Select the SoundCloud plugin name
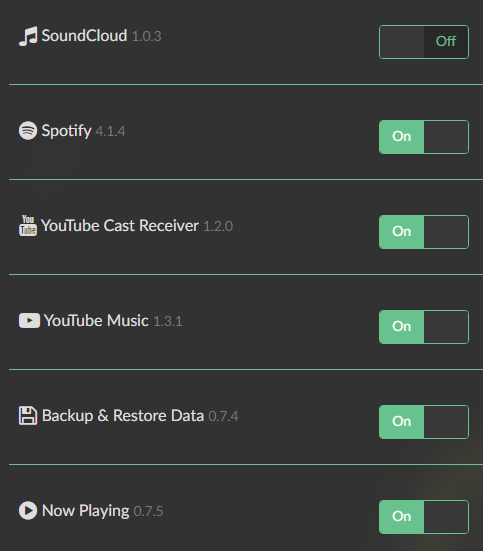The image size is (483, 551). [84, 36]
